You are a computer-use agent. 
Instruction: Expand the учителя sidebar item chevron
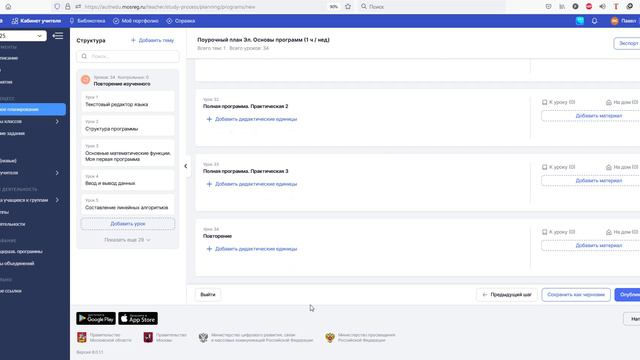coord(57,173)
